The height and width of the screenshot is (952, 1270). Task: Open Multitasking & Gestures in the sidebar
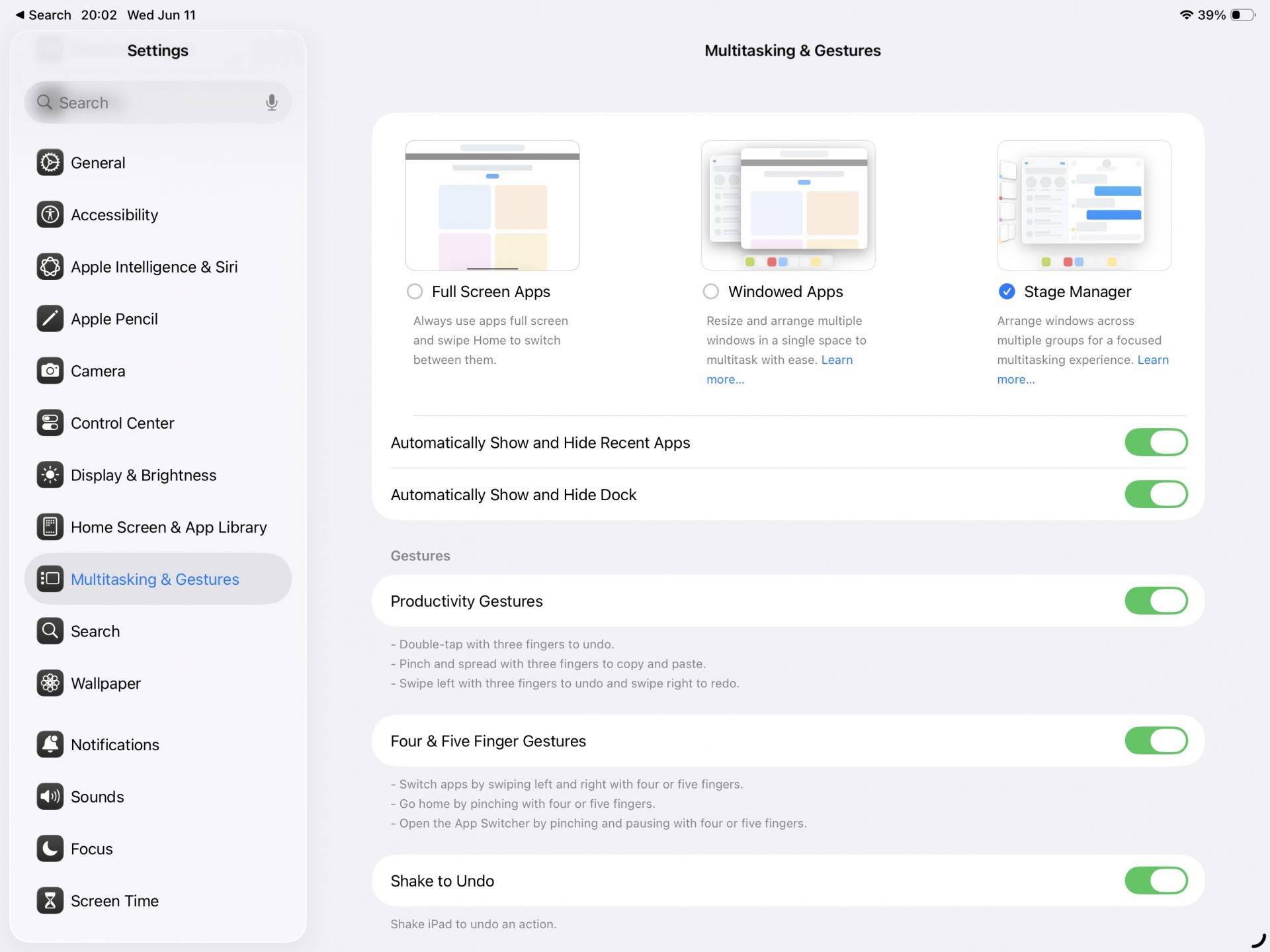pyautogui.click(x=155, y=579)
